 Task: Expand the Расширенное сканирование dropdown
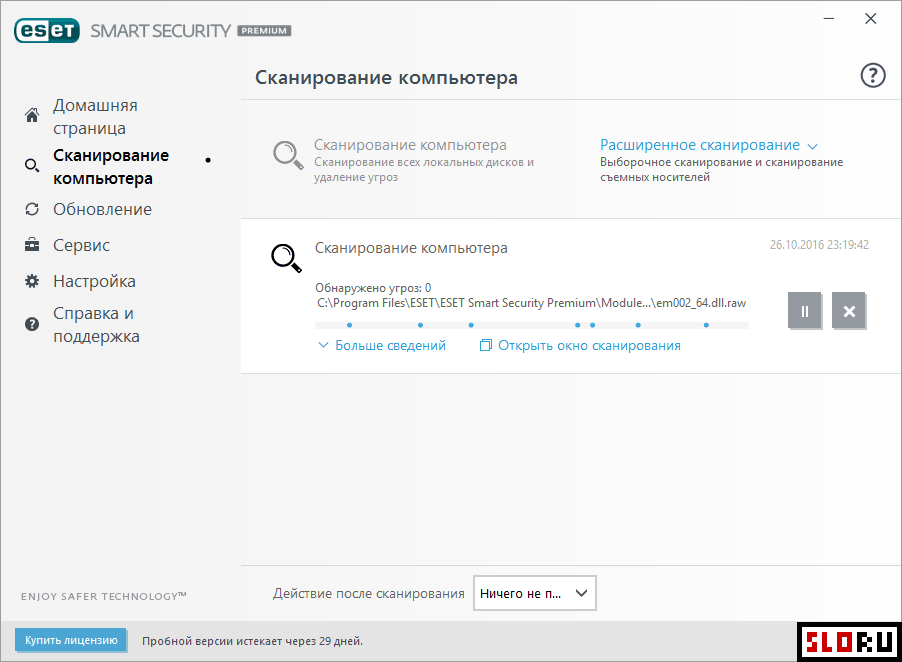(x=708, y=145)
